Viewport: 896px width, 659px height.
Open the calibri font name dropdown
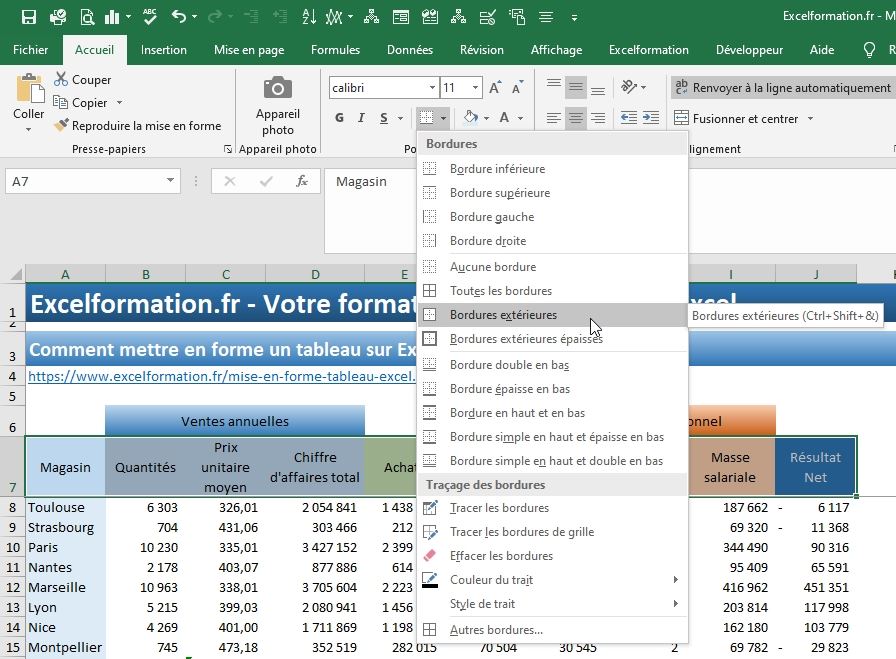click(x=433, y=88)
